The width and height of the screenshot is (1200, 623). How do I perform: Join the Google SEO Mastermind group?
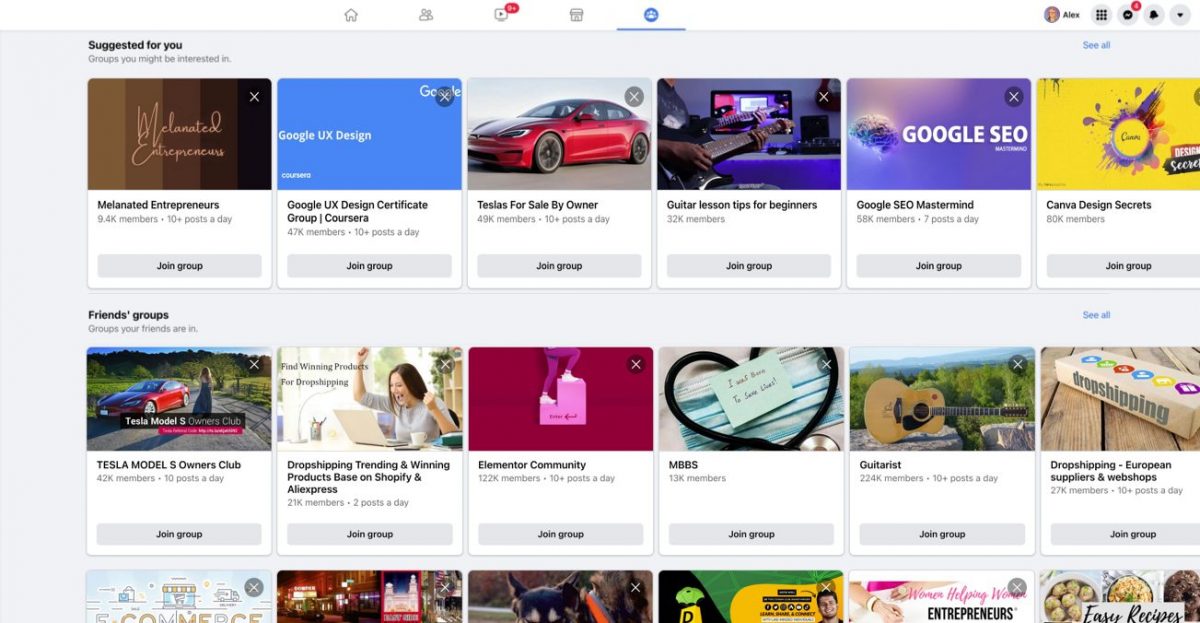pos(939,266)
